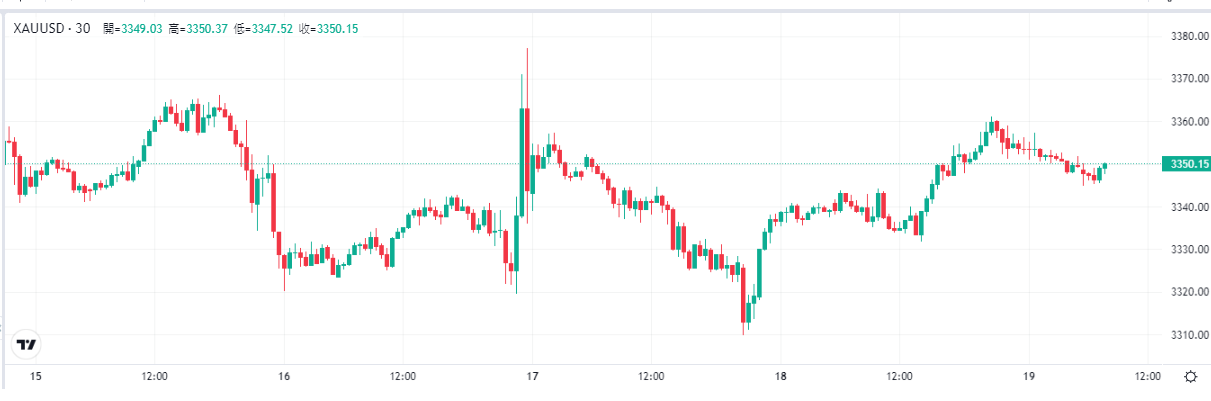Click date label 19 on time axis
The width and height of the screenshot is (1211, 401).
[1028, 377]
